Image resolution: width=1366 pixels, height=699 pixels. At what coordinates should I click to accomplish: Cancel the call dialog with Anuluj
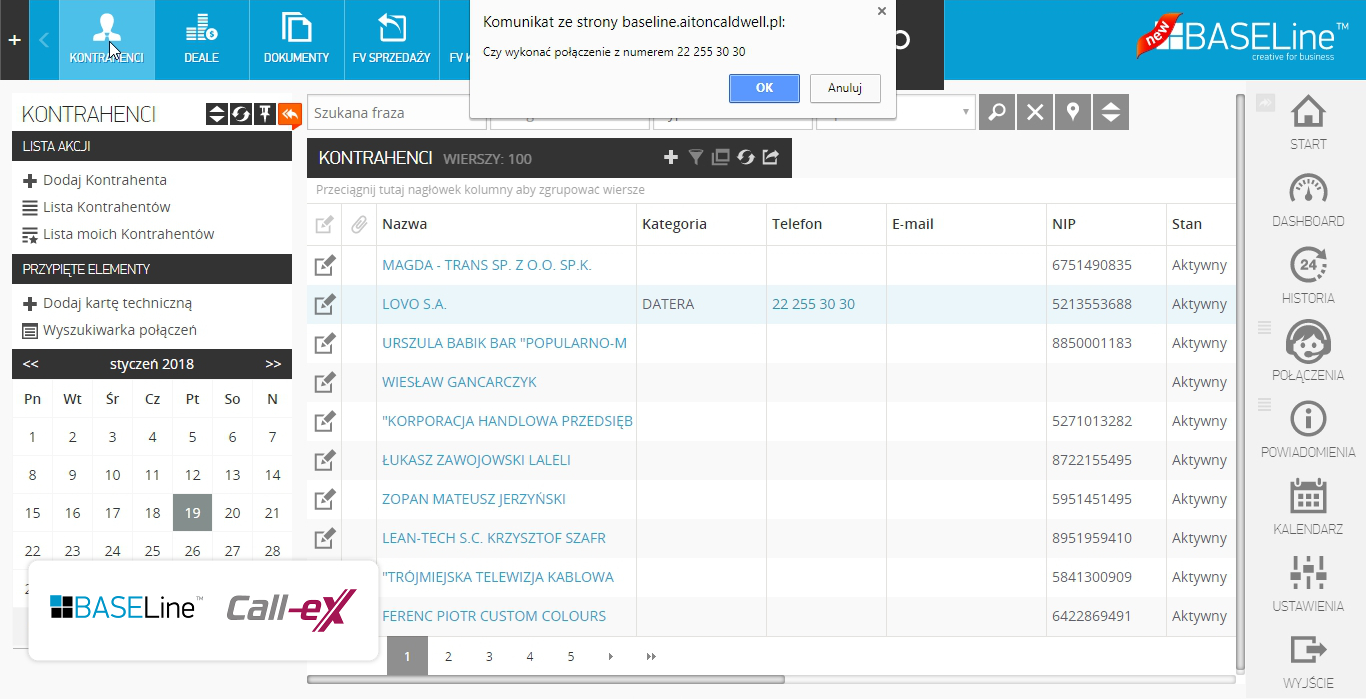point(845,88)
